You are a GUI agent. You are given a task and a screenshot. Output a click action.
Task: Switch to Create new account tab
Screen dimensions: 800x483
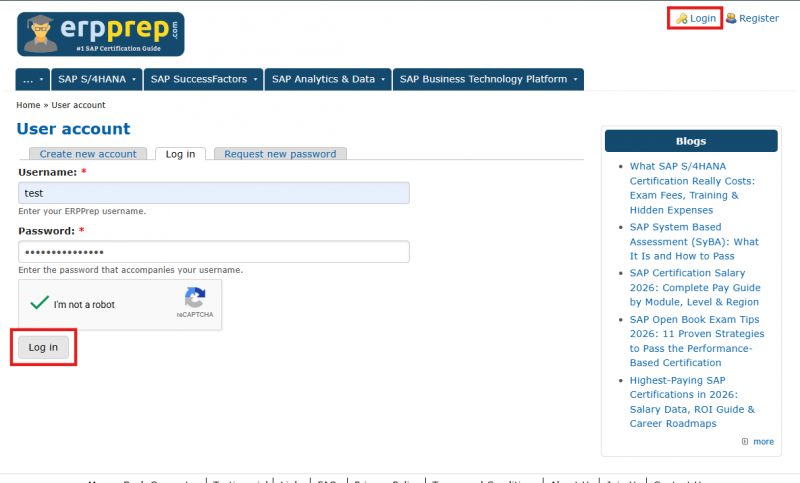pos(88,154)
